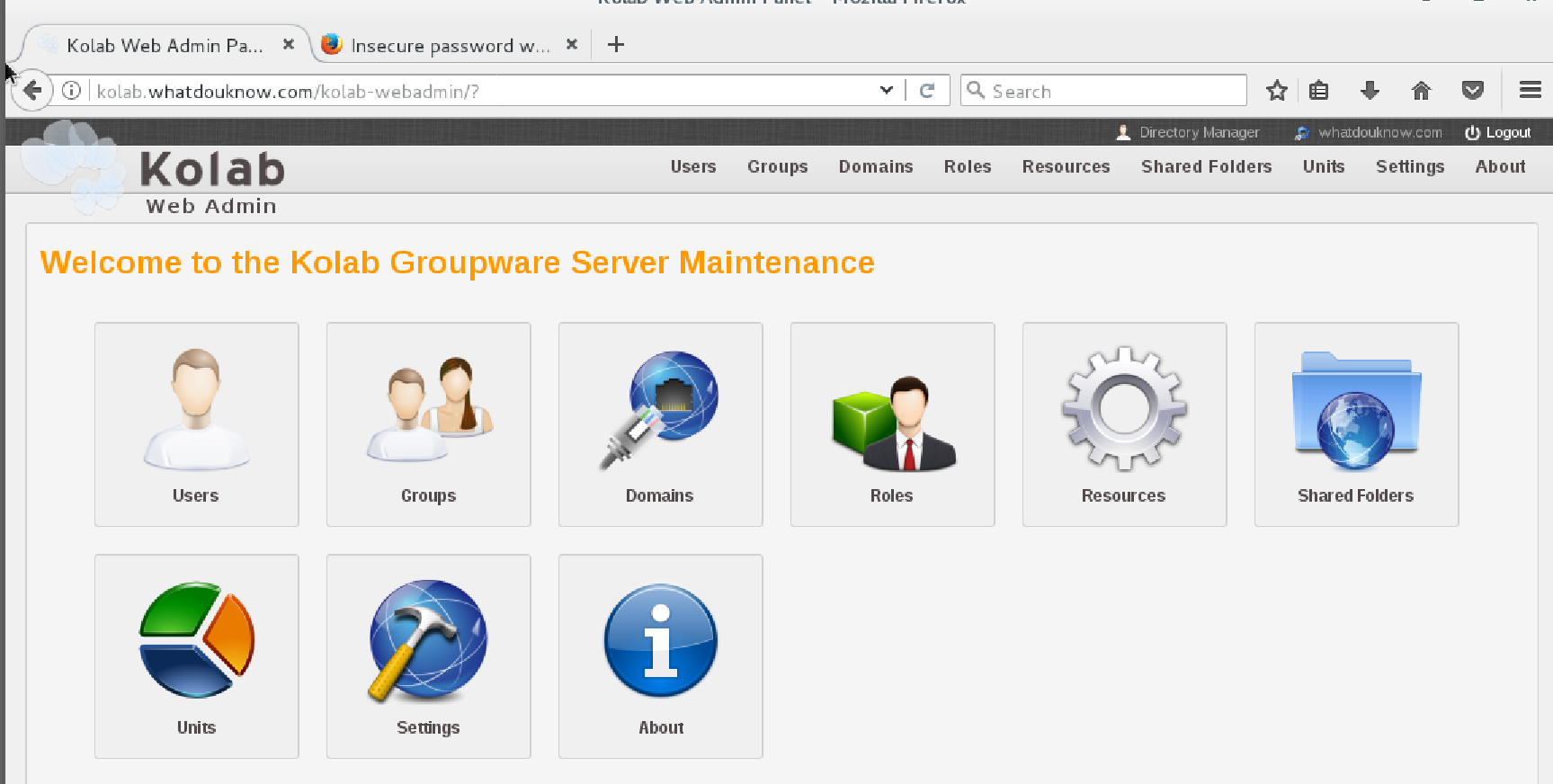Close the Kolab Web Admin tab
The image size is (1553, 784).
pyautogui.click(x=289, y=44)
